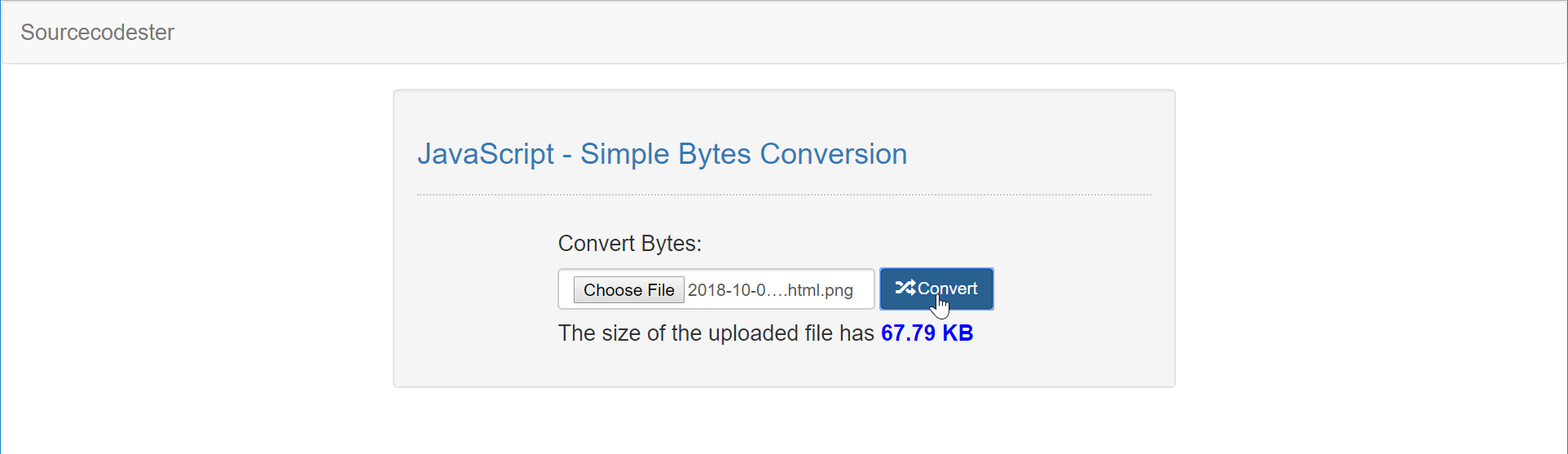This screenshot has height=454, width=1568.
Task: Click empty area of the top navbar
Action: [815, 33]
